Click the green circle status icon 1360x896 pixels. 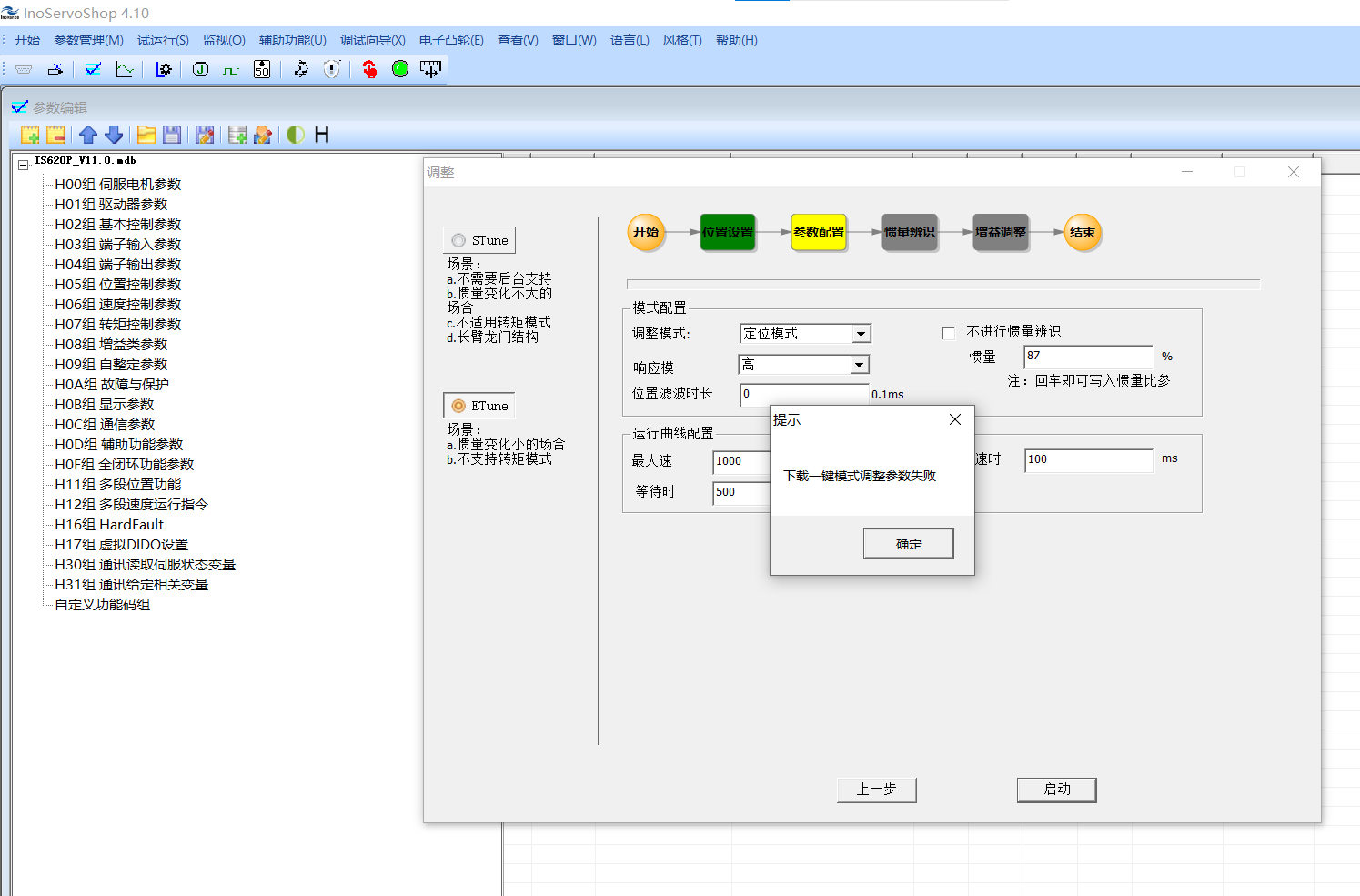tap(400, 69)
